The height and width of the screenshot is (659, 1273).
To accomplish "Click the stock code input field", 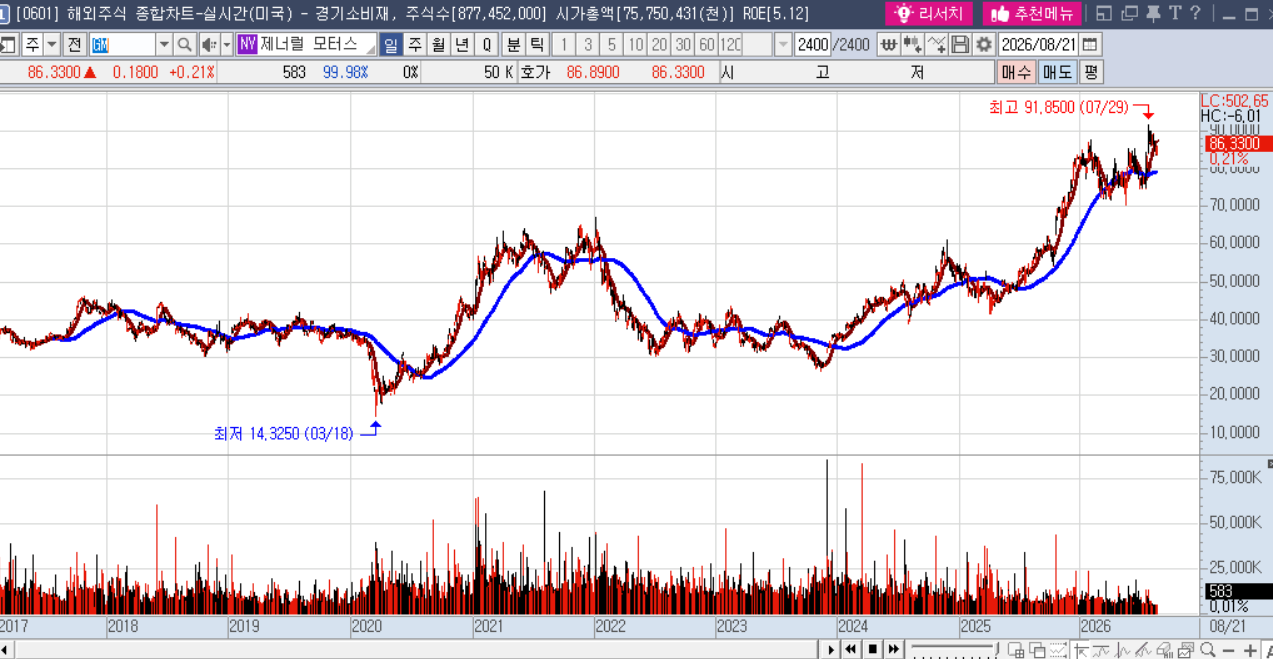I will [122, 45].
